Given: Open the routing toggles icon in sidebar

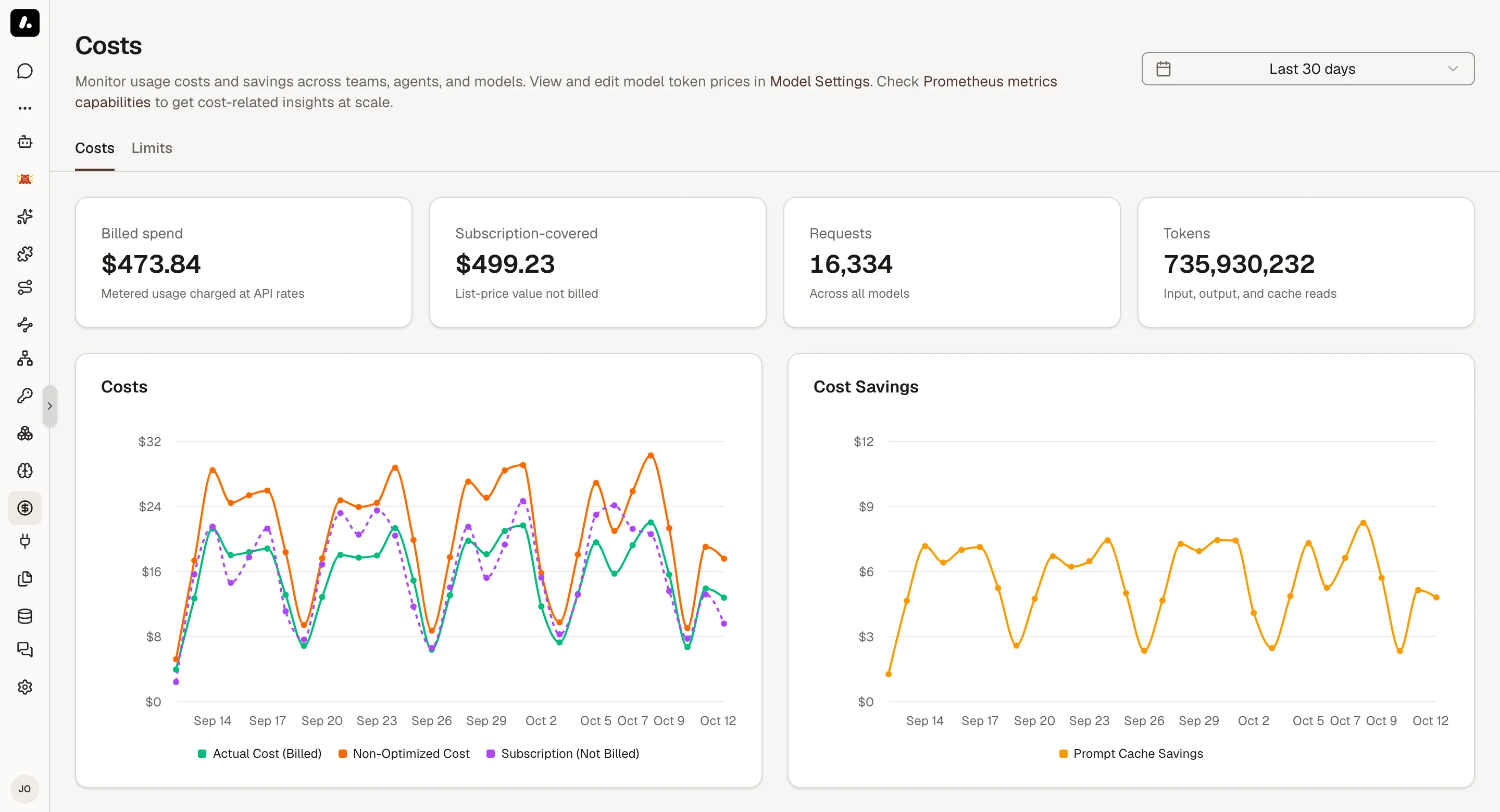Looking at the screenshot, I should (x=24, y=287).
